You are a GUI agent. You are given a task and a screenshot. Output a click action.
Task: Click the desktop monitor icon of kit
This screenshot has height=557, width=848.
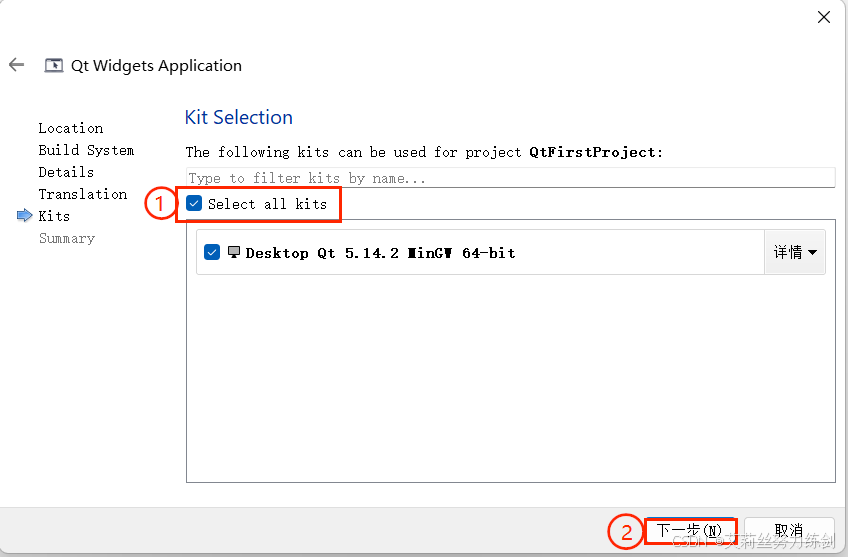[x=234, y=252]
